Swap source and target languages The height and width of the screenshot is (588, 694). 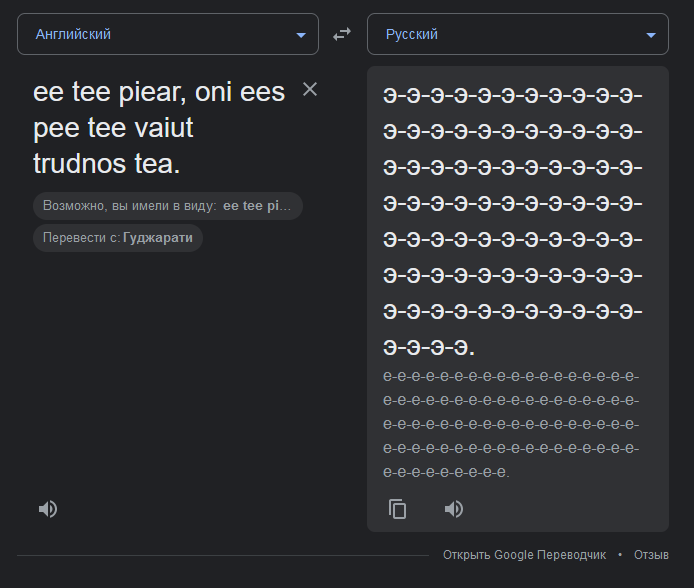pos(342,34)
